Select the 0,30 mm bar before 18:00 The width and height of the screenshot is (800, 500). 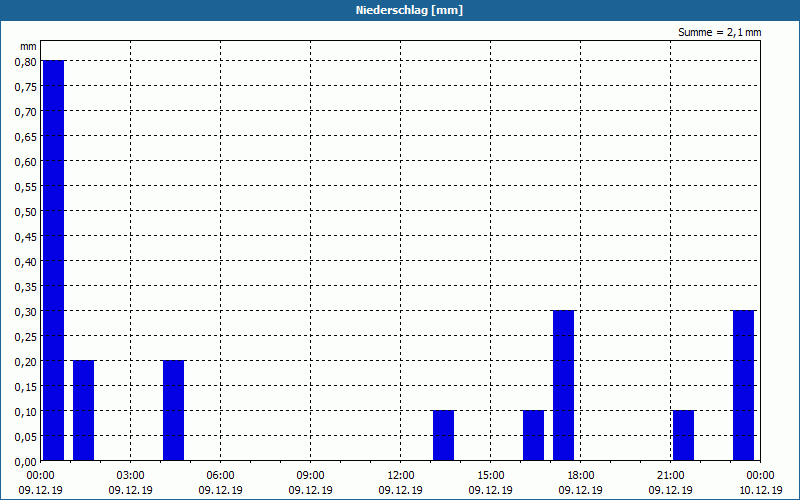point(563,386)
